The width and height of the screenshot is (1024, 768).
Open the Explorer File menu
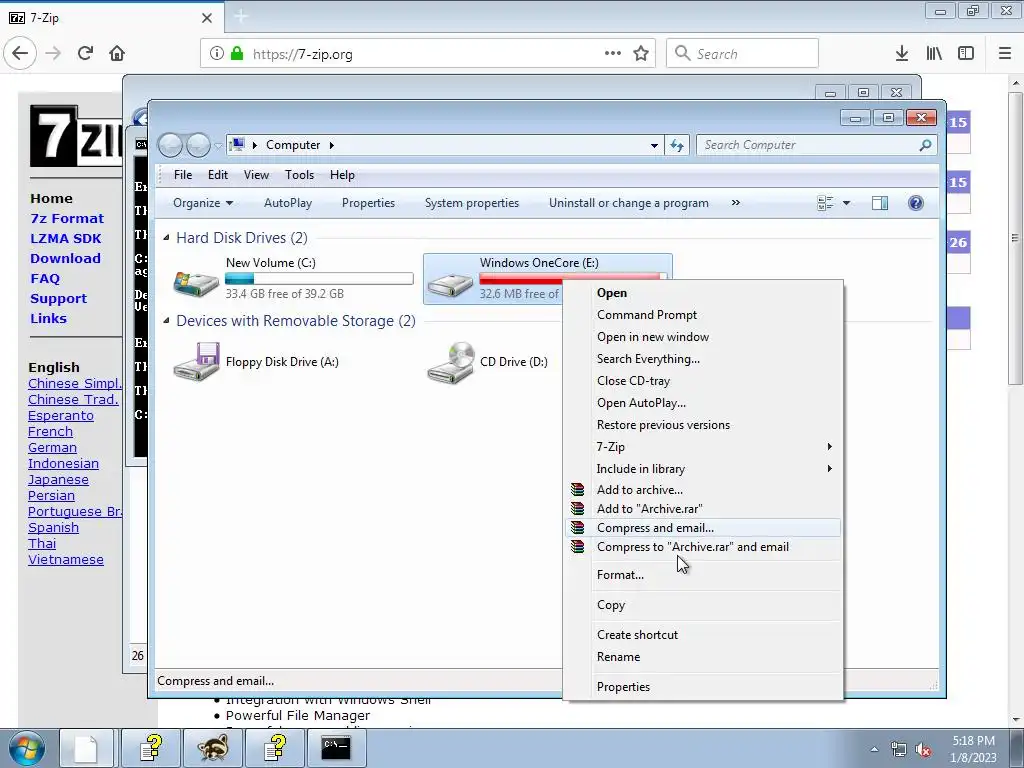183,175
